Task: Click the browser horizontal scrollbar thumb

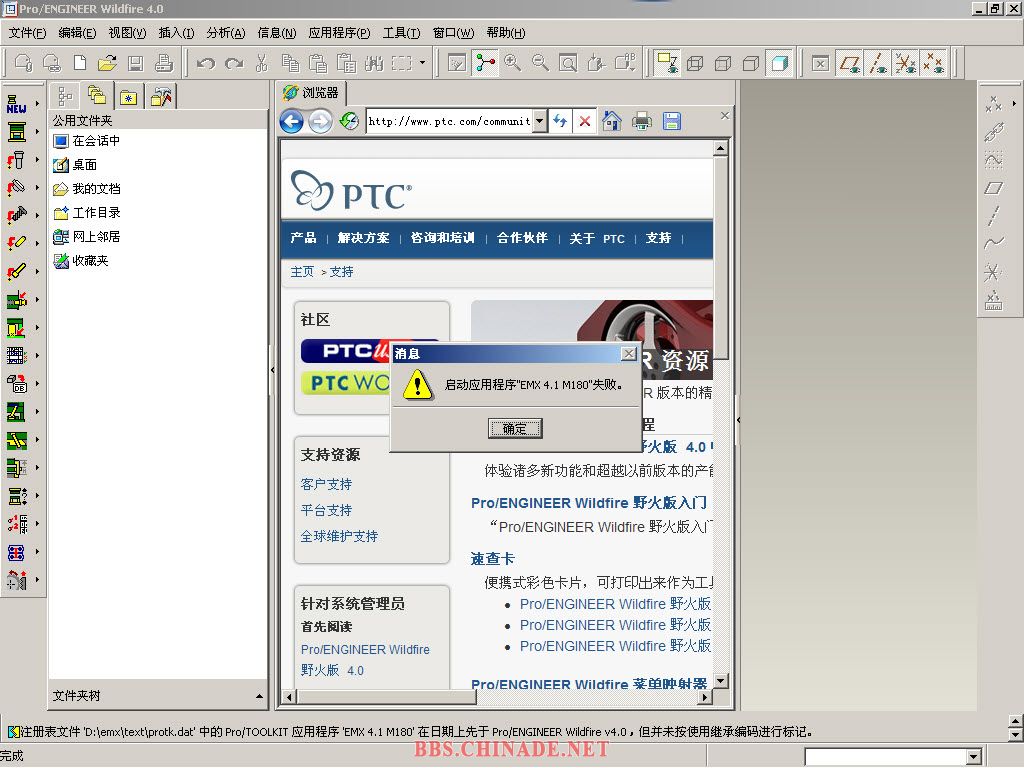Action: tap(386, 697)
